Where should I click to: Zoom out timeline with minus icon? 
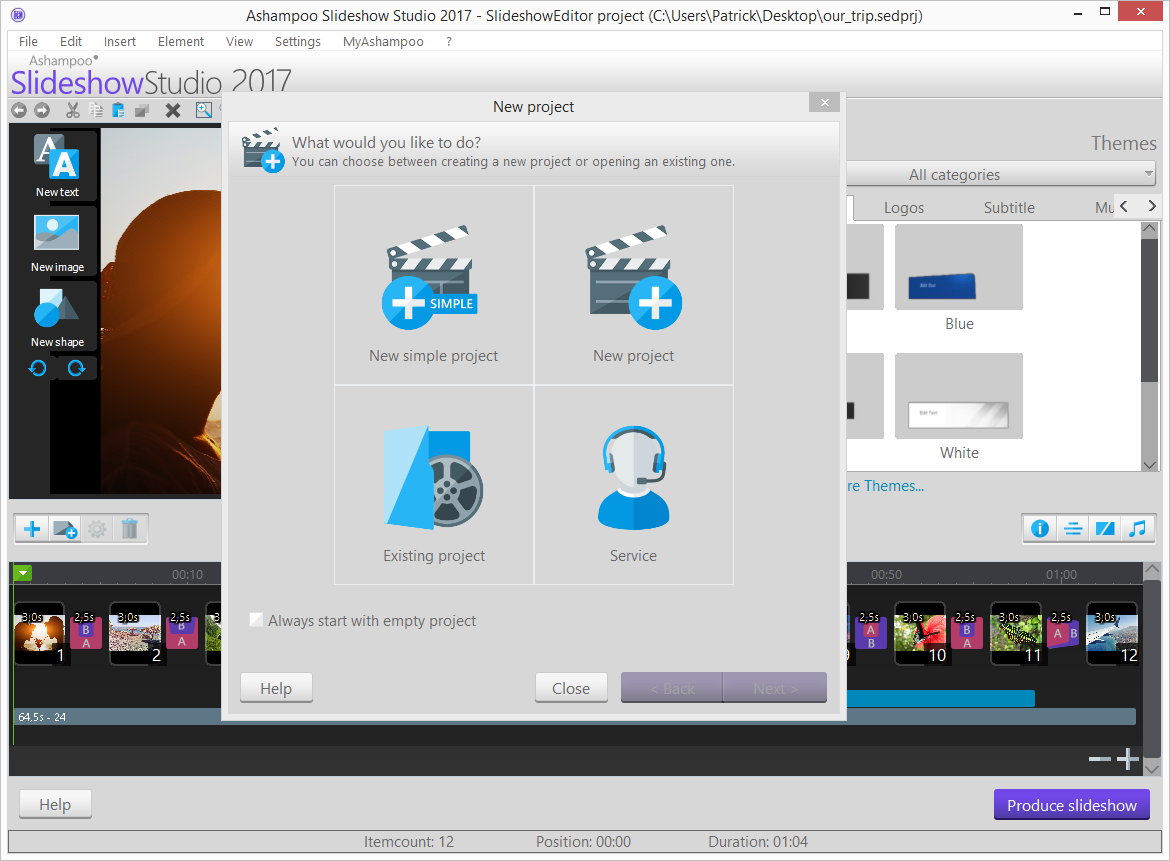click(1100, 760)
